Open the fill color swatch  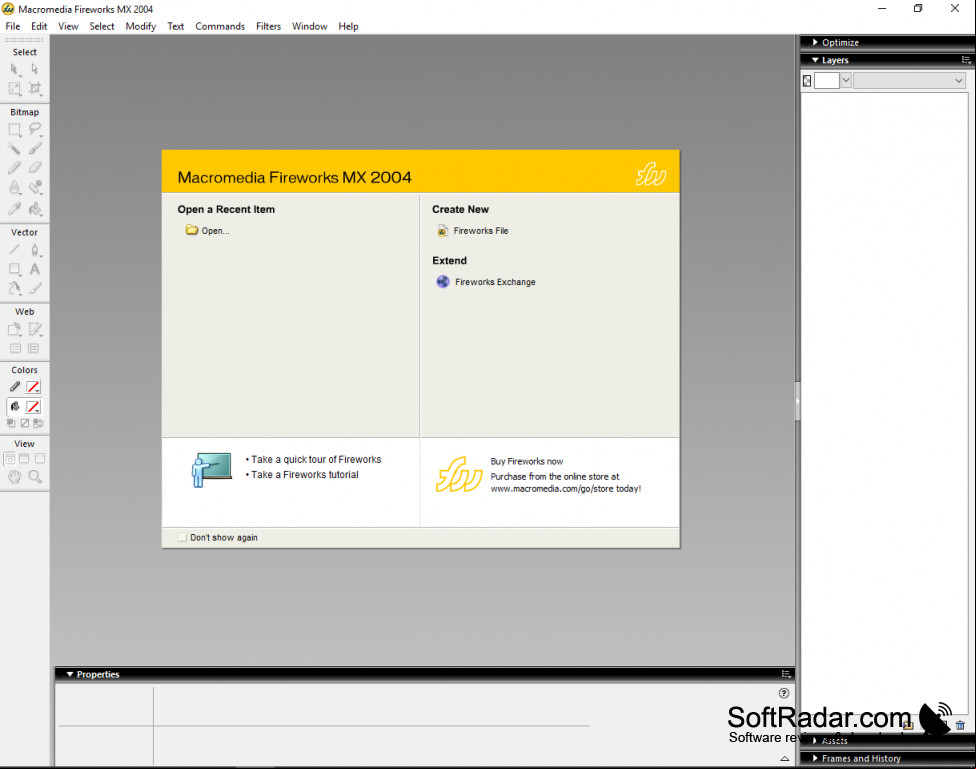click(33, 407)
